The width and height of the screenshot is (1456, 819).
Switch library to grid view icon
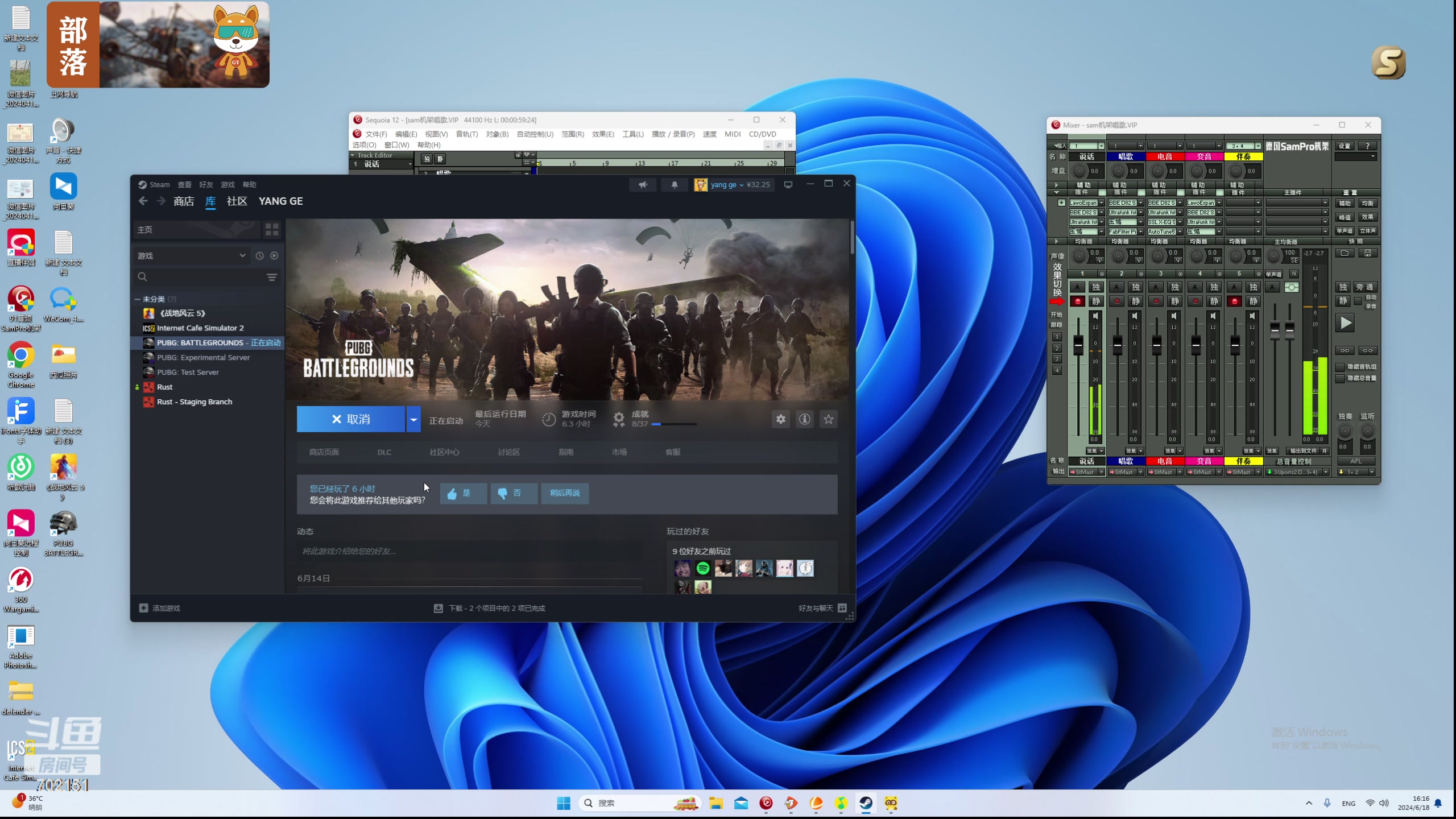click(272, 229)
